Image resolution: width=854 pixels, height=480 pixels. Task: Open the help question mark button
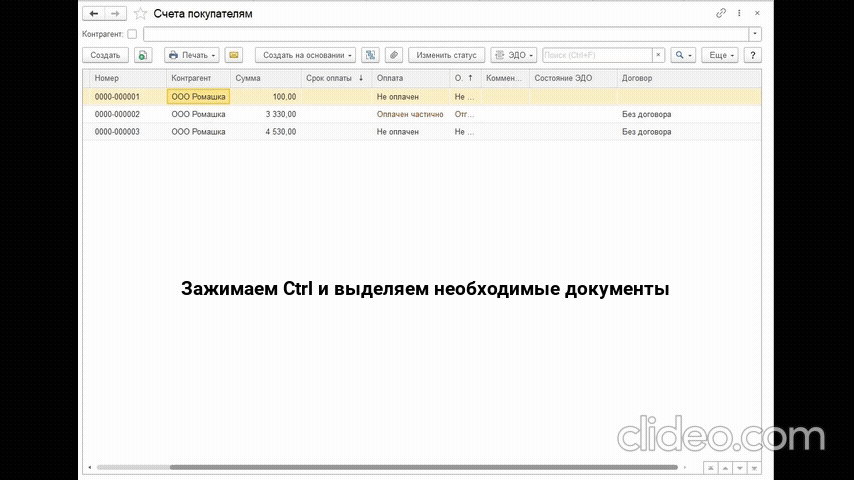(x=753, y=55)
